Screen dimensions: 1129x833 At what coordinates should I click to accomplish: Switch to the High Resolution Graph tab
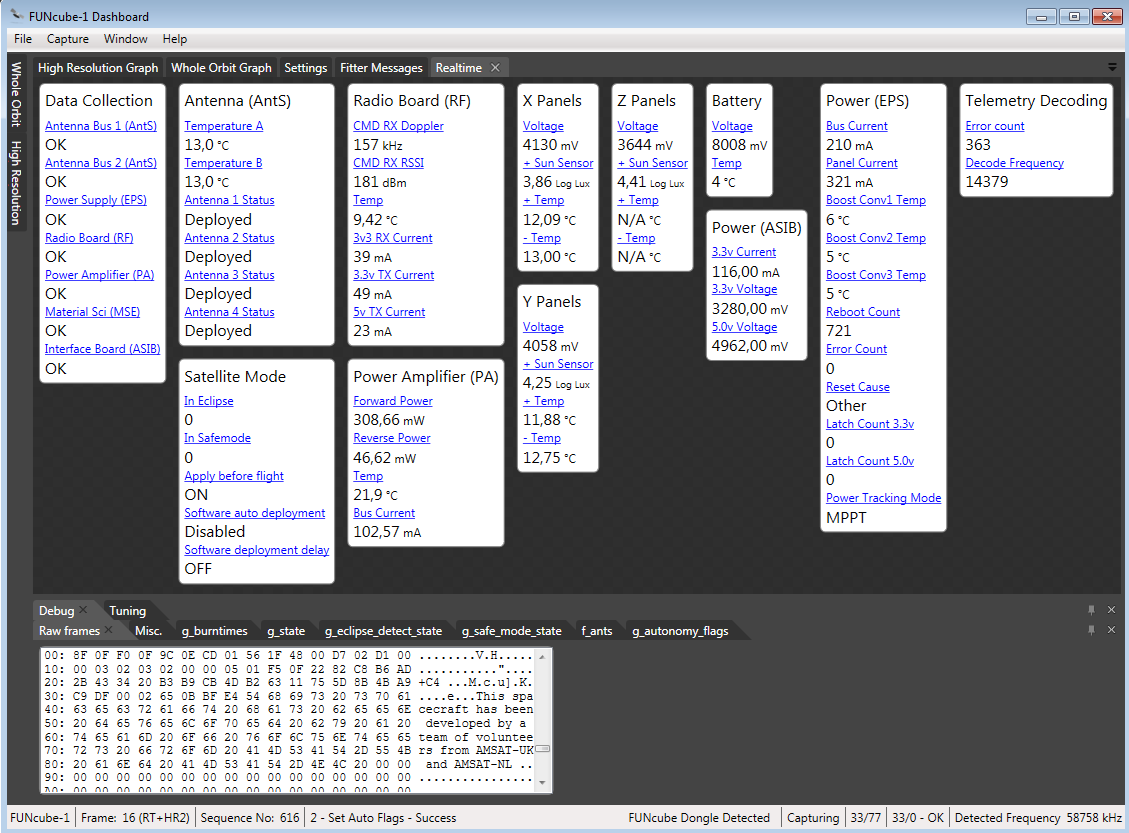[x=98, y=68]
